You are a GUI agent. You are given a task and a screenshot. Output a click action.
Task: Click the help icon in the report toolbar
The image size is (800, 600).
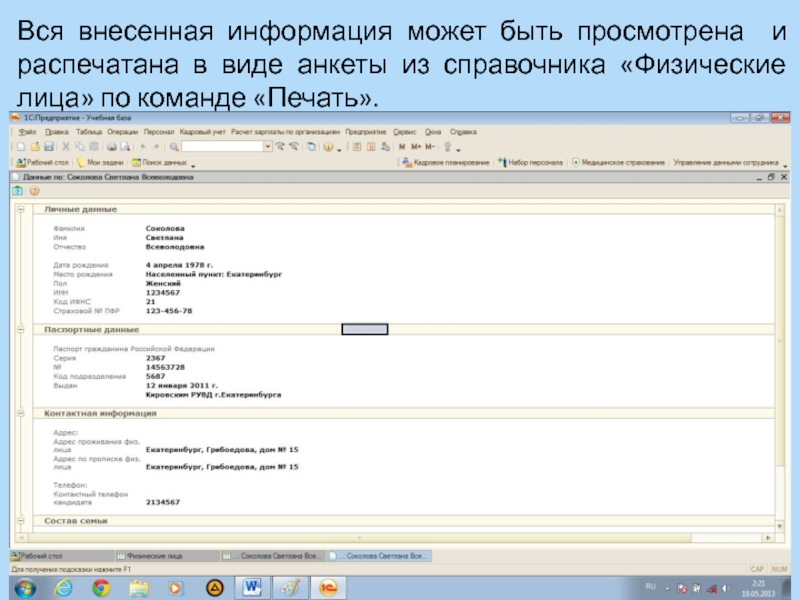click(33, 191)
